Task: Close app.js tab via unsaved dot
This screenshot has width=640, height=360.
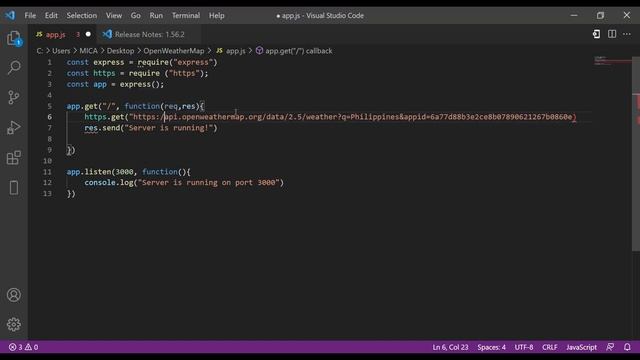Action: (x=88, y=34)
